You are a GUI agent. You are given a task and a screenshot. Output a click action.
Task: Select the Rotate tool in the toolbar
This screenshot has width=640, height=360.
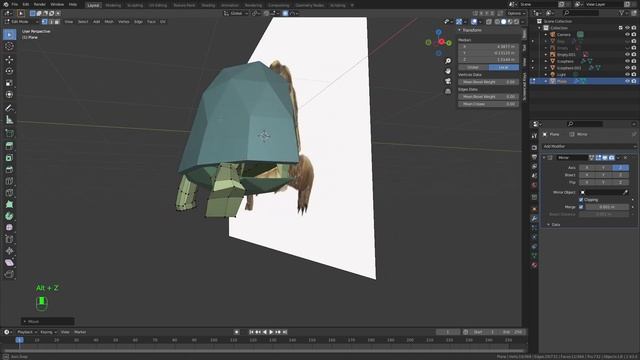coord(9,71)
